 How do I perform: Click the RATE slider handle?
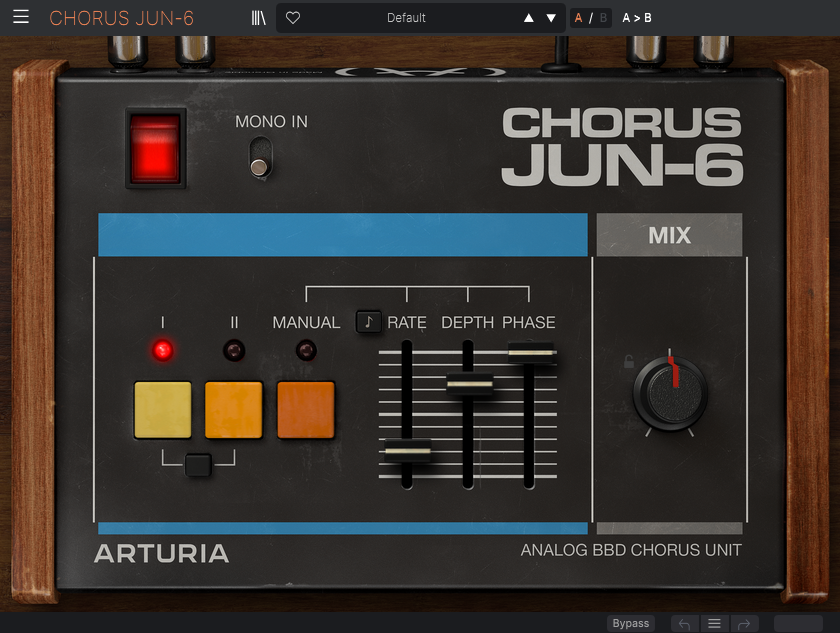(x=408, y=450)
